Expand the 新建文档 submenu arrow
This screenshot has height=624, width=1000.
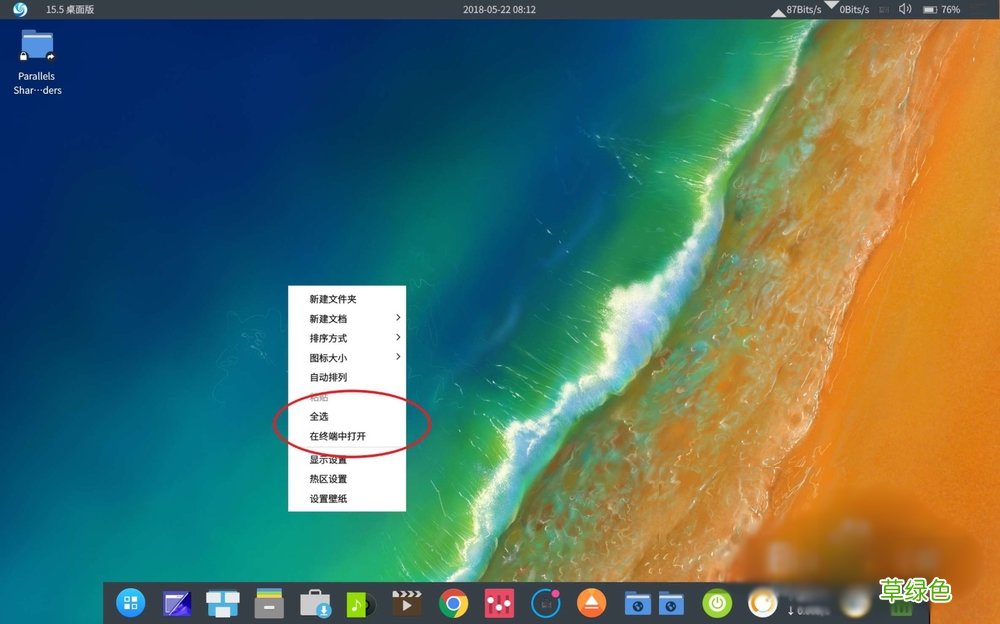pyautogui.click(x=396, y=318)
